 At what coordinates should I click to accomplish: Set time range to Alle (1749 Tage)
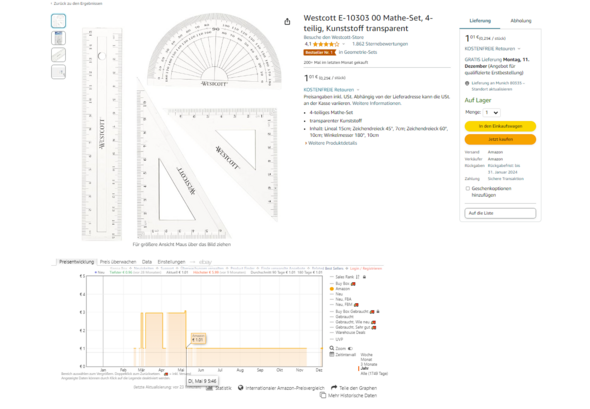click(374, 374)
